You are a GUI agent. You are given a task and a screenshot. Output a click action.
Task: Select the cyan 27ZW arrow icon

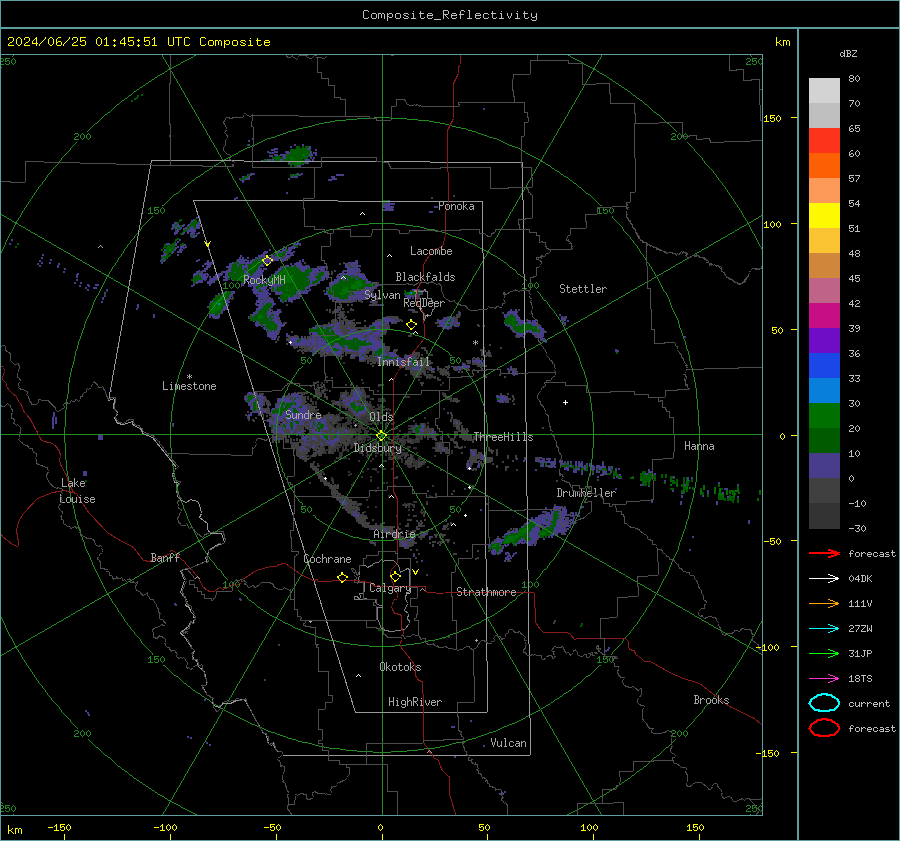pyautogui.click(x=824, y=629)
